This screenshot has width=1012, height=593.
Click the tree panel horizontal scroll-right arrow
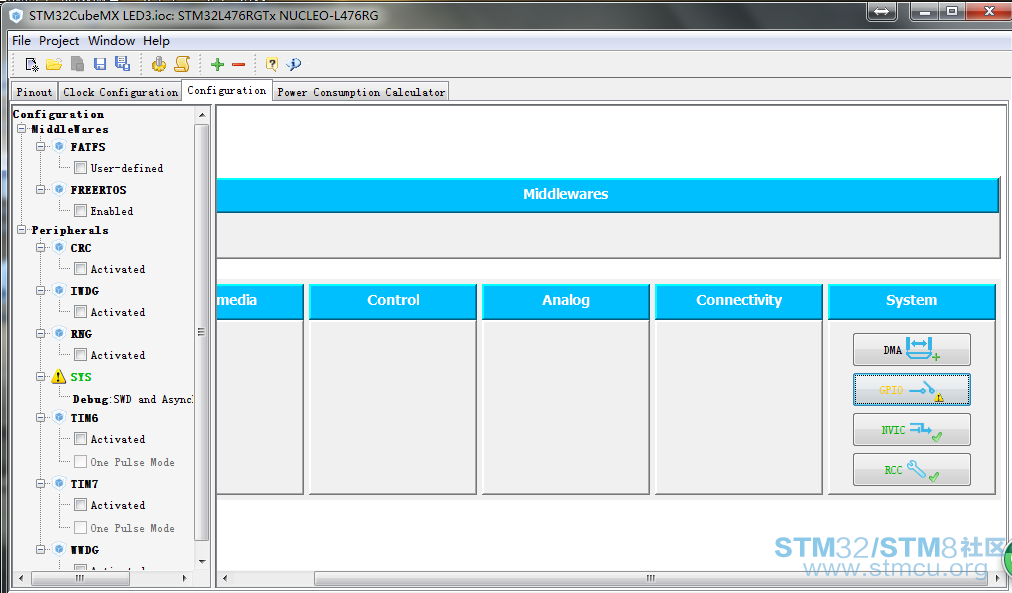[185, 578]
